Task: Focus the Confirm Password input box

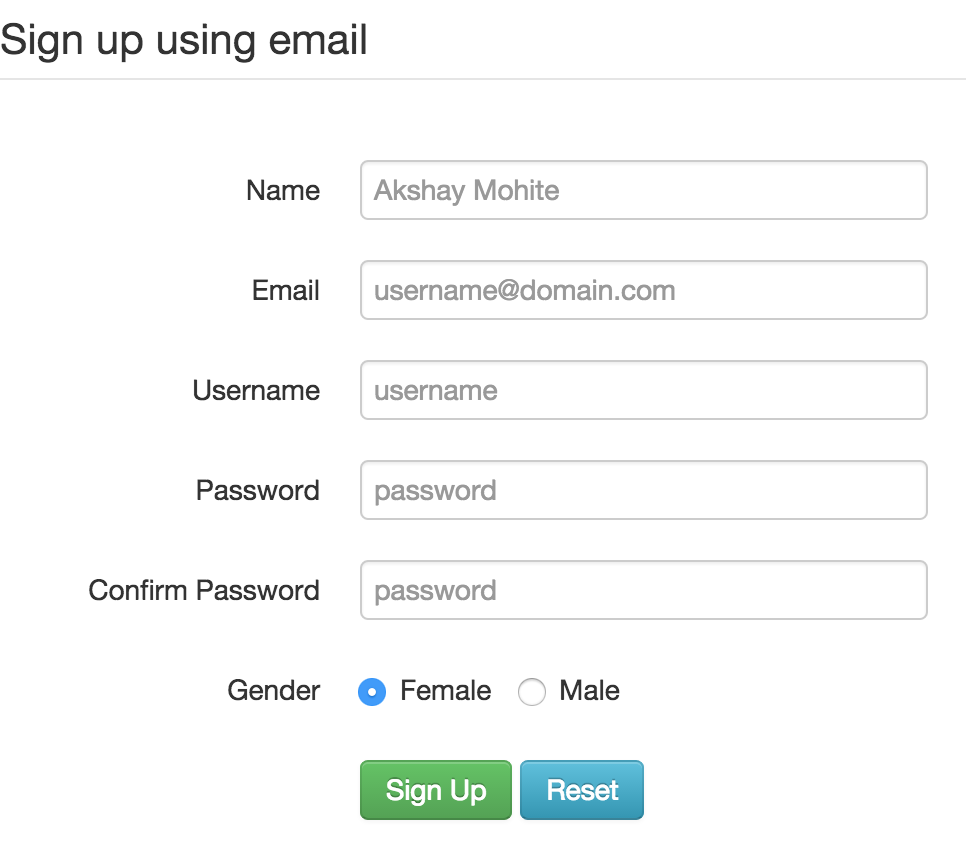Action: coord(643,590)
